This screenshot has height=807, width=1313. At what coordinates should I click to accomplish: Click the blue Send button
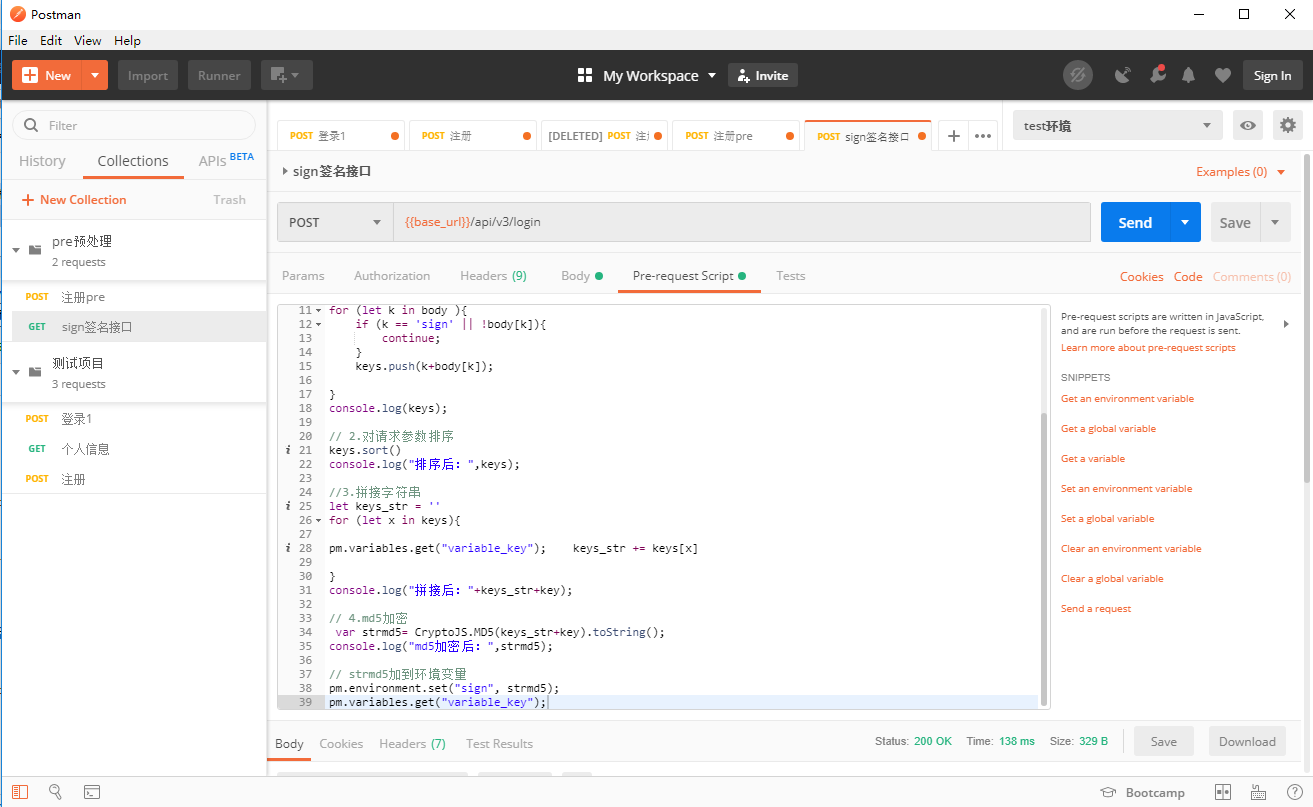(1135, 222)
